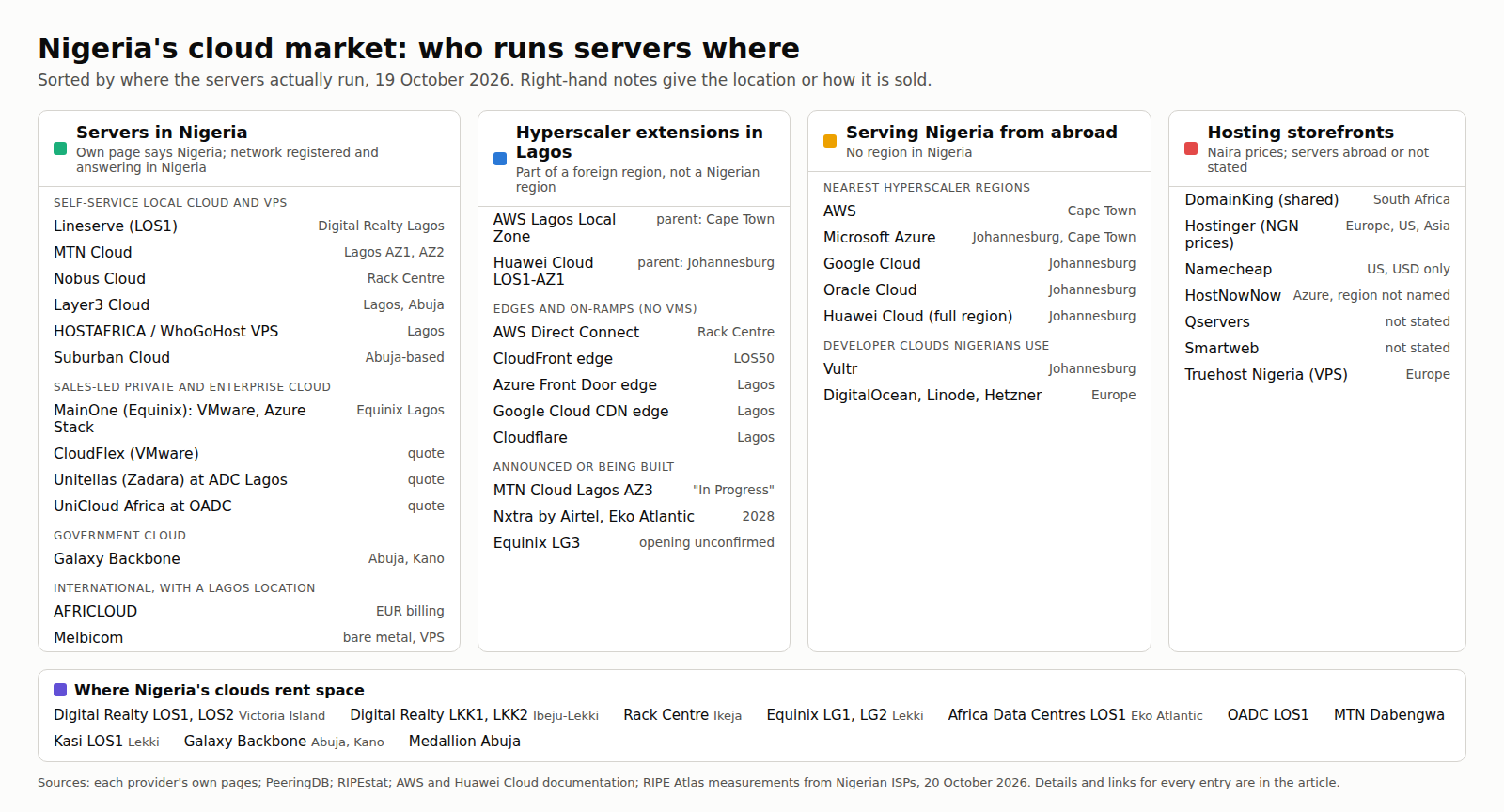
Task: Select CloudFlex (VMware) row
Action: coord(249,453)
